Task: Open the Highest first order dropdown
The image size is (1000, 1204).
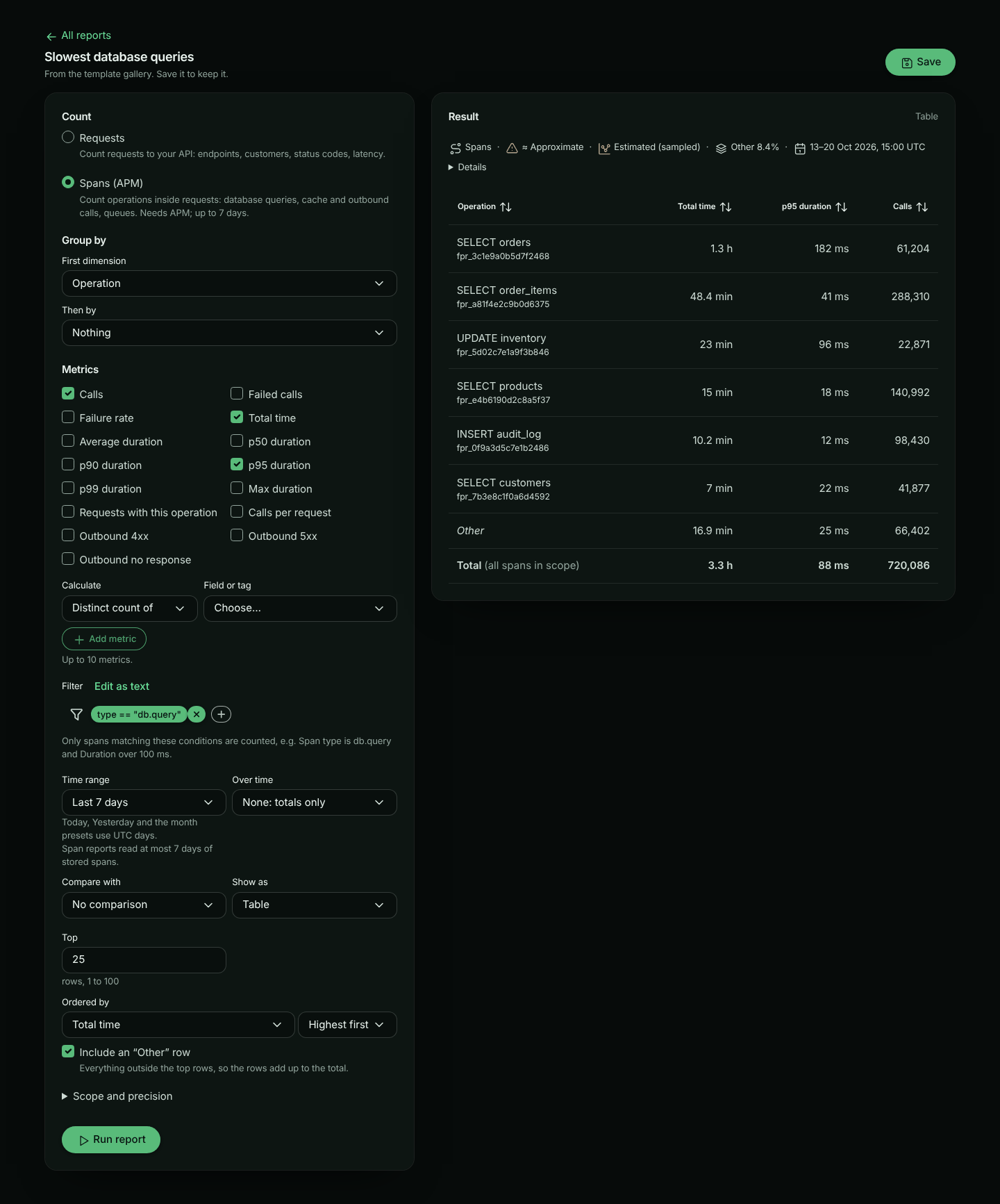Action: click(x=347, y=1025)
